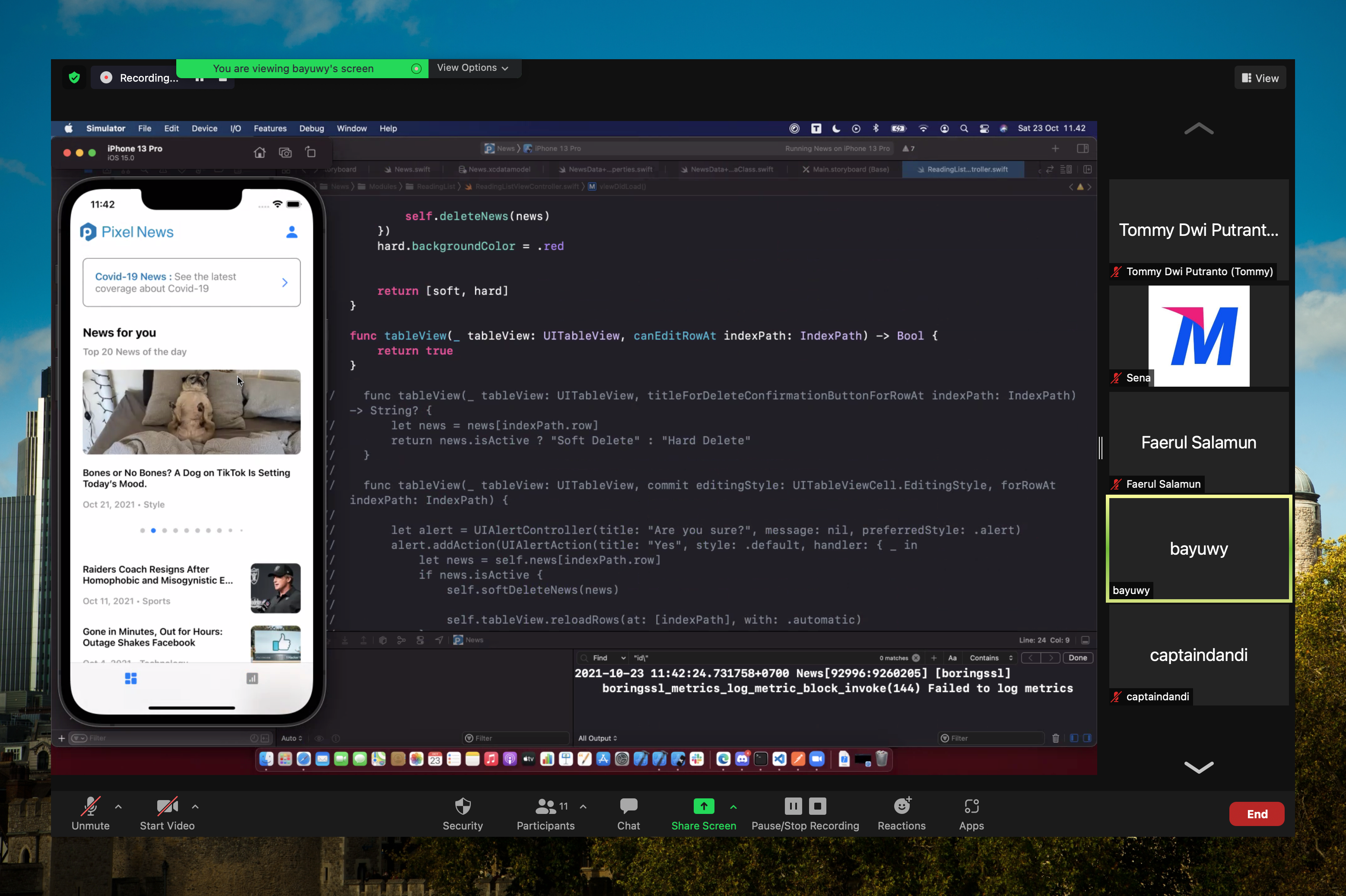Open the Auto variables scope dropdown
The width and height of the screenshot is (1346, 896).
tap(292, 738)
